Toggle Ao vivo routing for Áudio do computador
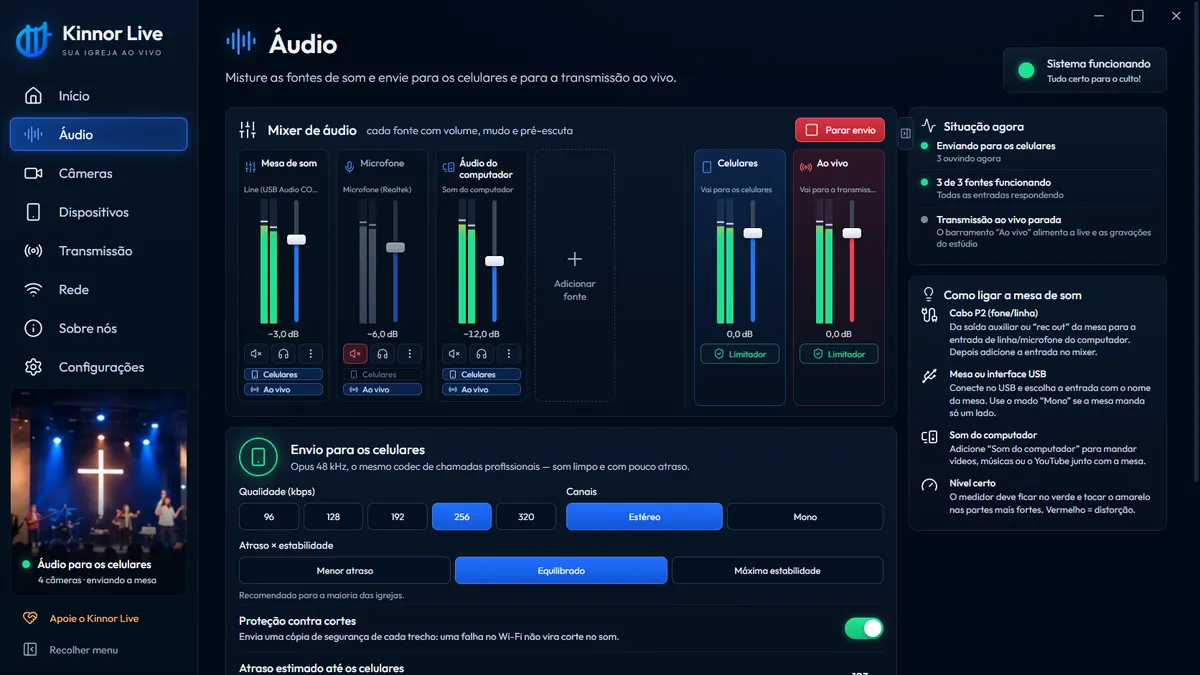Image resolution: width=1200 pixels, height=675 pixels. pos(481,389)
